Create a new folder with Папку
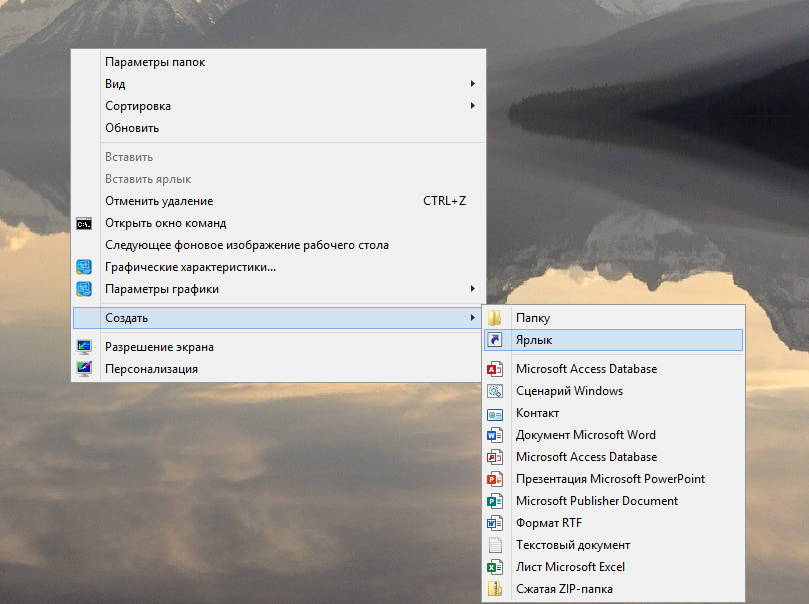Image resolution: width=809 pixels, height=604 pixels. click(x=613, y=318)
